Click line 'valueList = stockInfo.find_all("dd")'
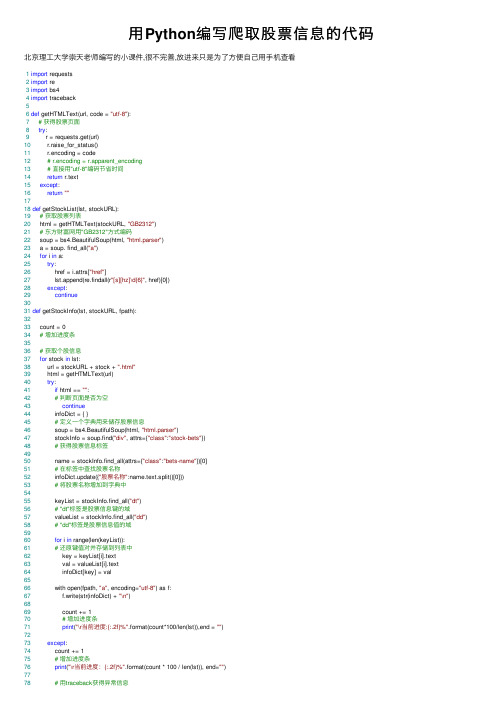 point(101,517)
